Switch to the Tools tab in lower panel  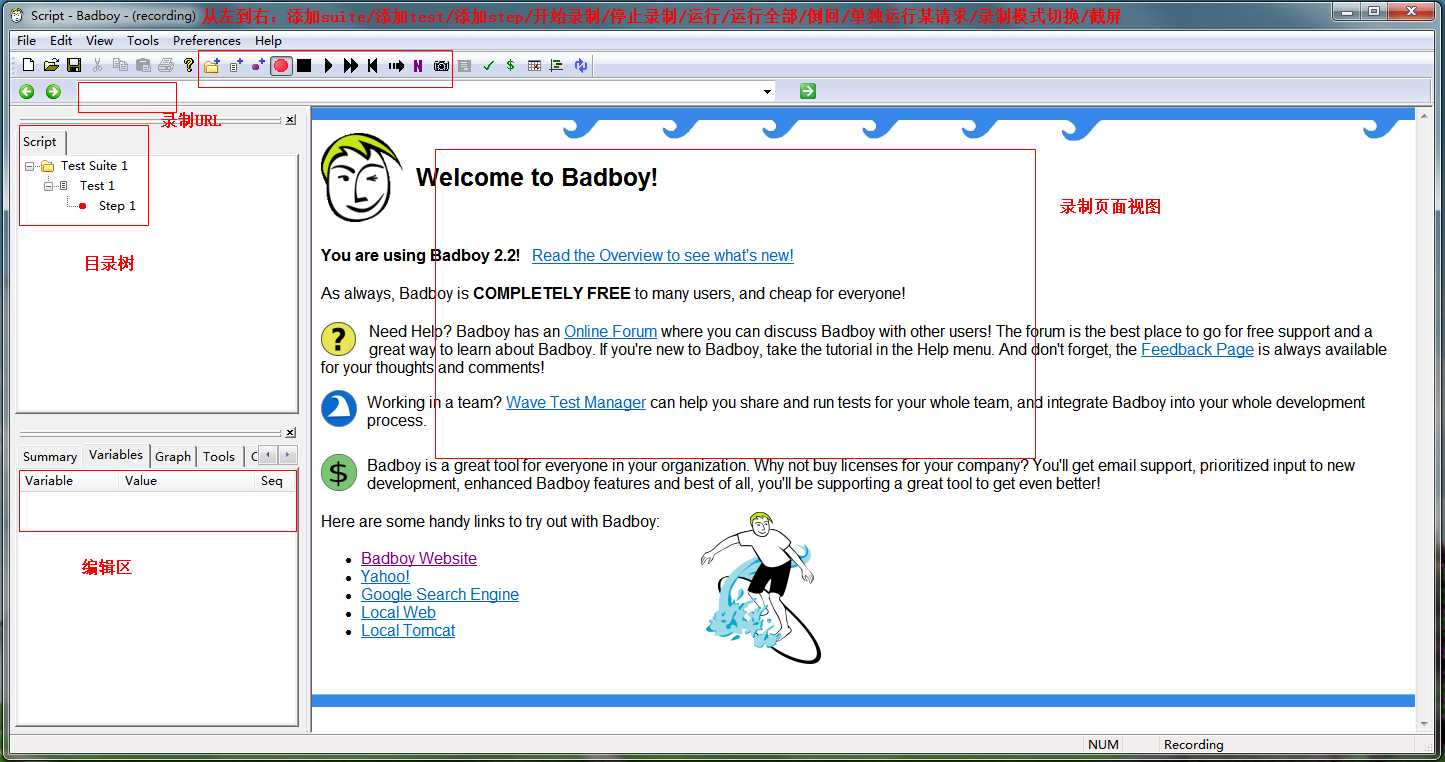click(x=219, y=457)
